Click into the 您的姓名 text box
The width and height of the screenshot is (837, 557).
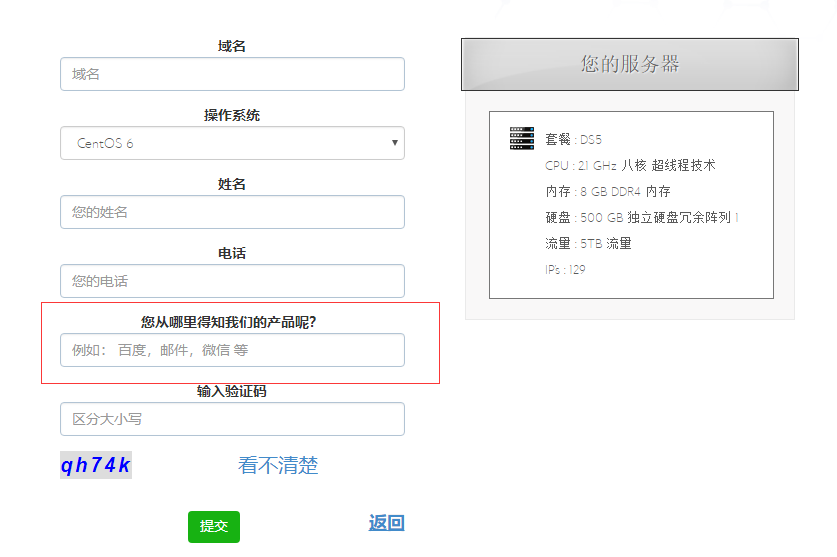point(232,212)
